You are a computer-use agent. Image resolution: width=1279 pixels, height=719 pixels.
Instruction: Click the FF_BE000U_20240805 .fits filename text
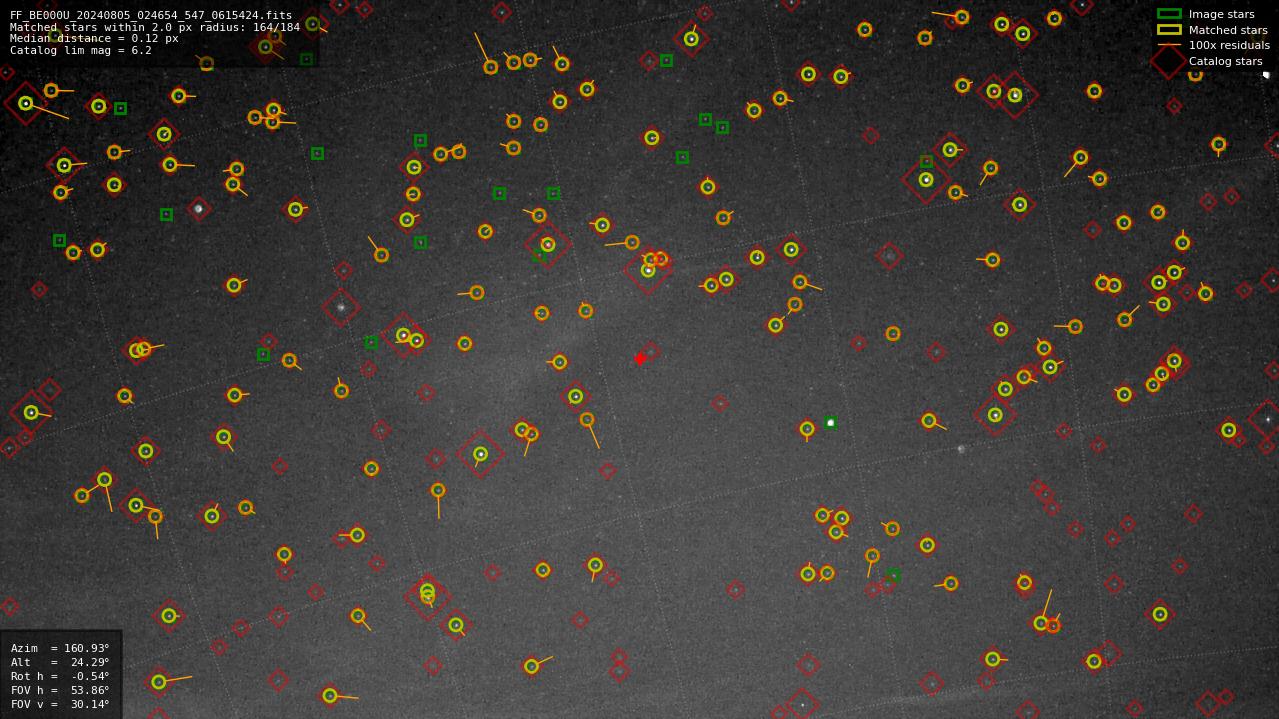tap(151, 15)
